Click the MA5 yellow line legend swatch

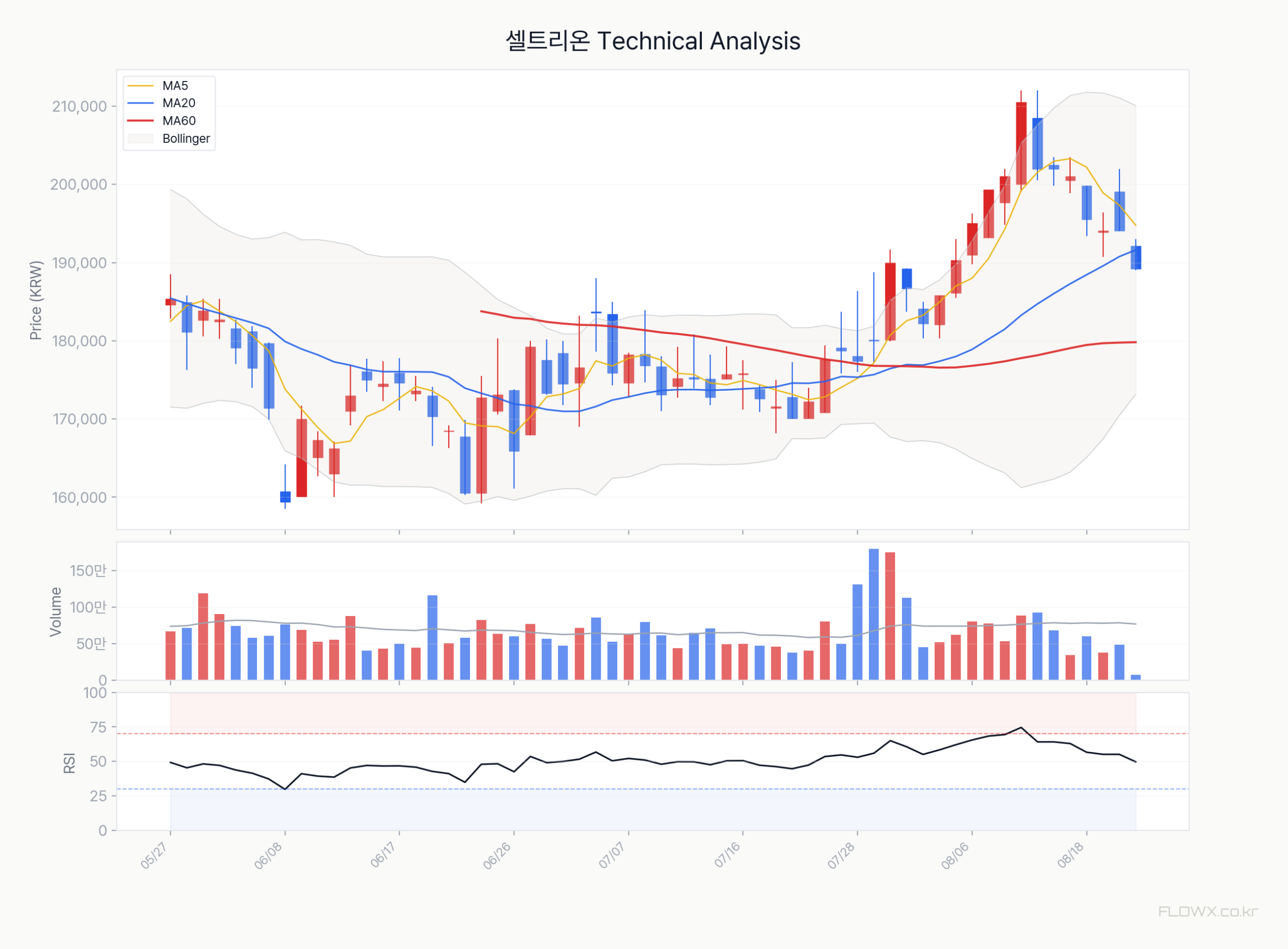point(141,85)
